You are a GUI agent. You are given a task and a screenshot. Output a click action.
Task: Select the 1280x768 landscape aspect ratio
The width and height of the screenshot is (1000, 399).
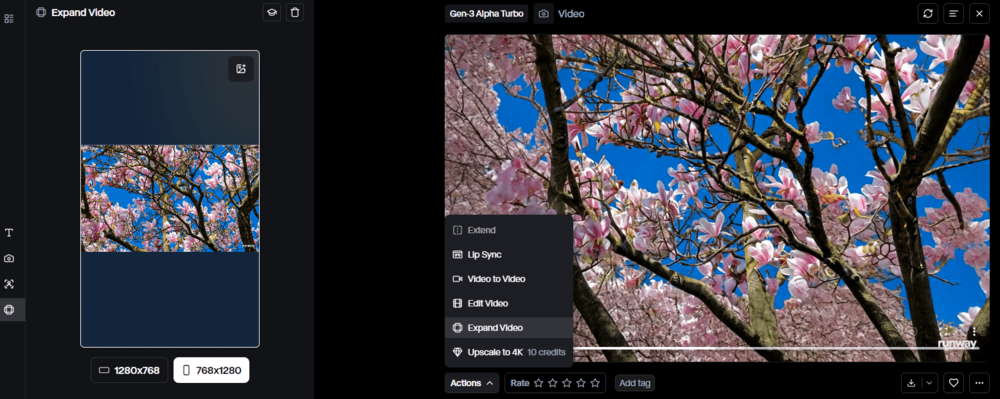tap(129, 370)
